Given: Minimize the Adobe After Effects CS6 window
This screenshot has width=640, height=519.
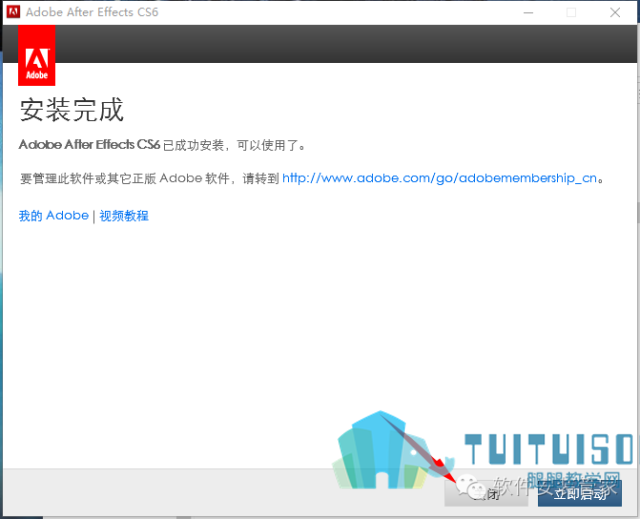Looking at the screenshot, I should click(529, 13).
